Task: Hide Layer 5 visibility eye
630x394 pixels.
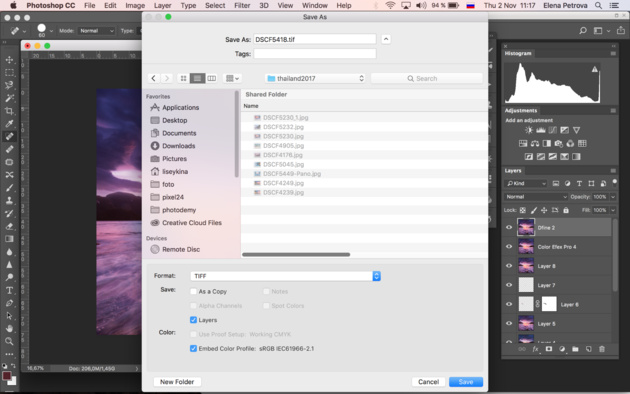Action: pos(509,323)
